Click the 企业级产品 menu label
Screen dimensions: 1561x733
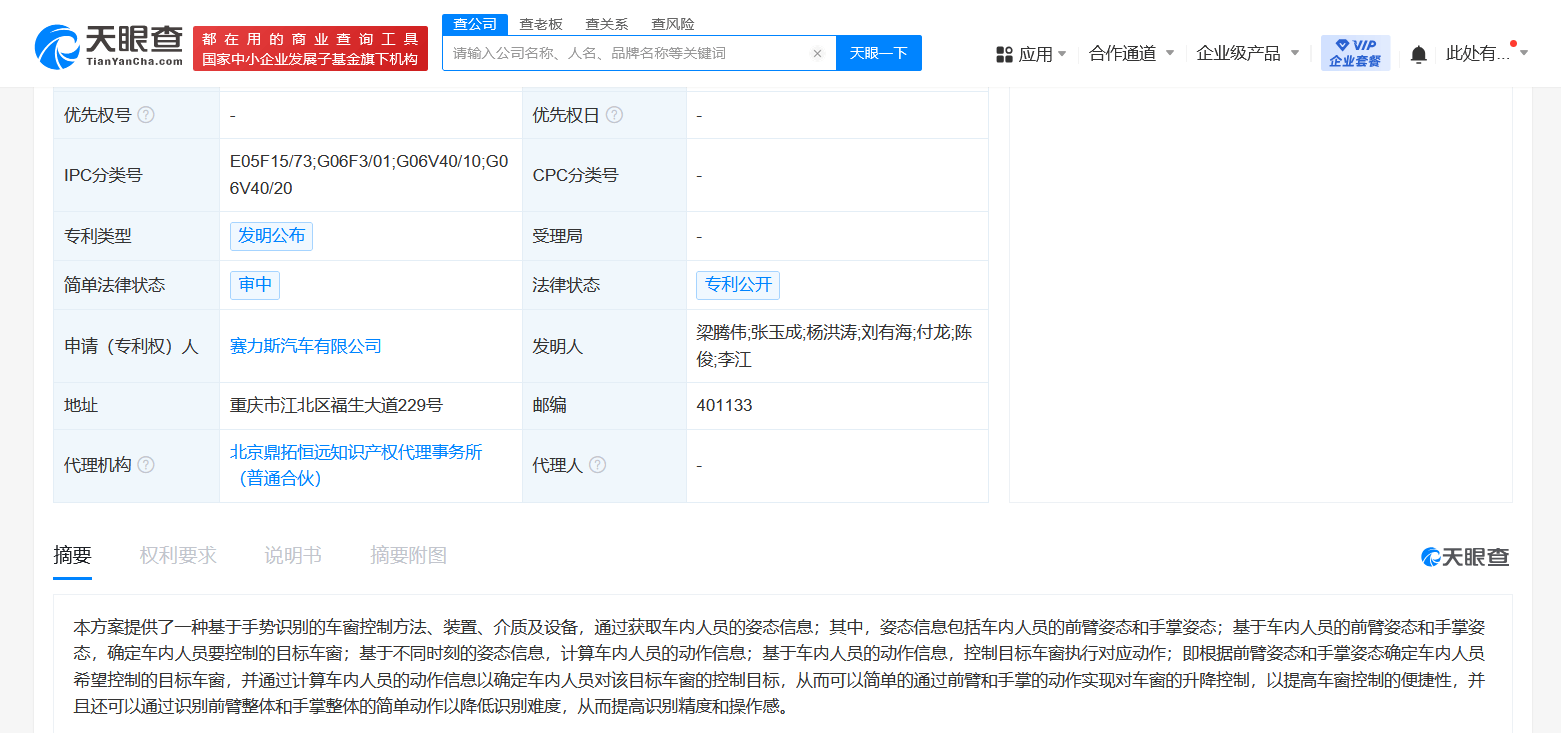[x=1238, y=53]
